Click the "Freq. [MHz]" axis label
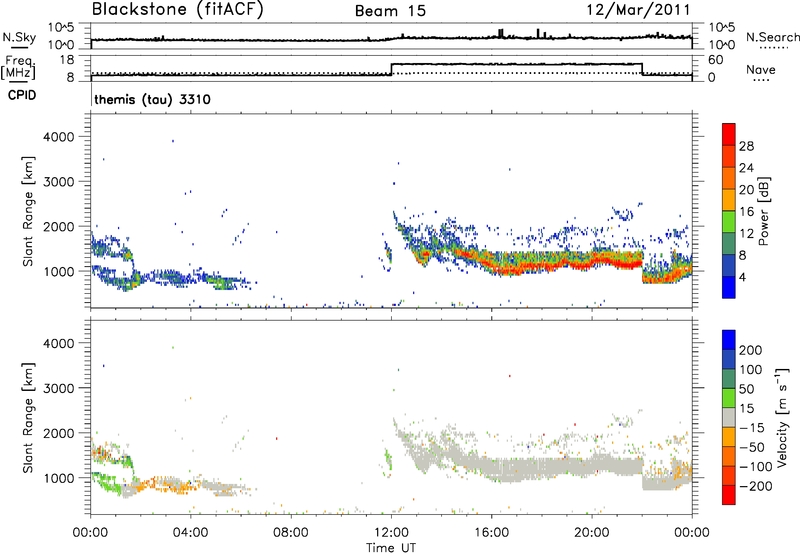 [x=18, y=67]
